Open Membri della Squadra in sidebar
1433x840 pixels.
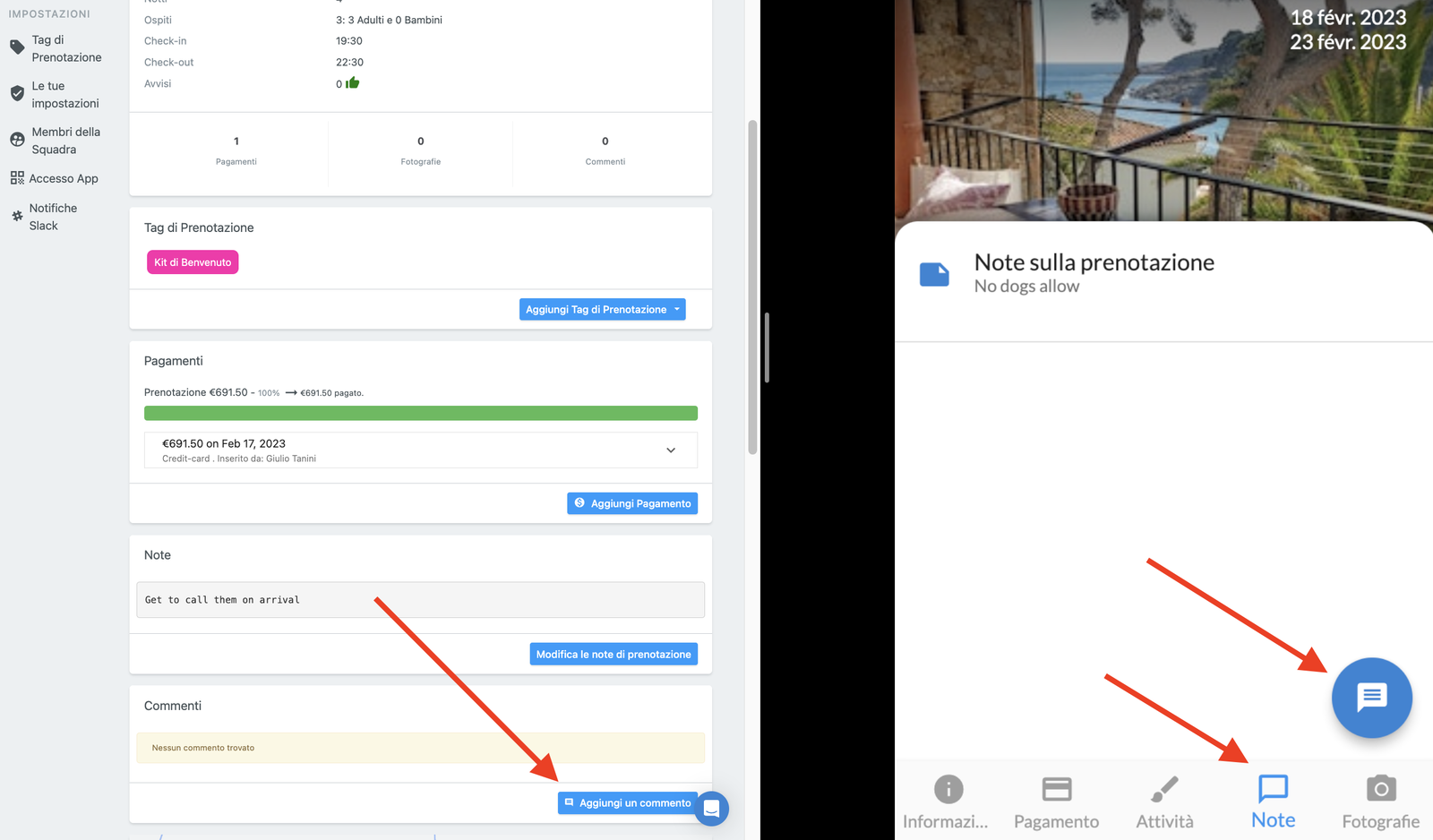tap(65, 141)
